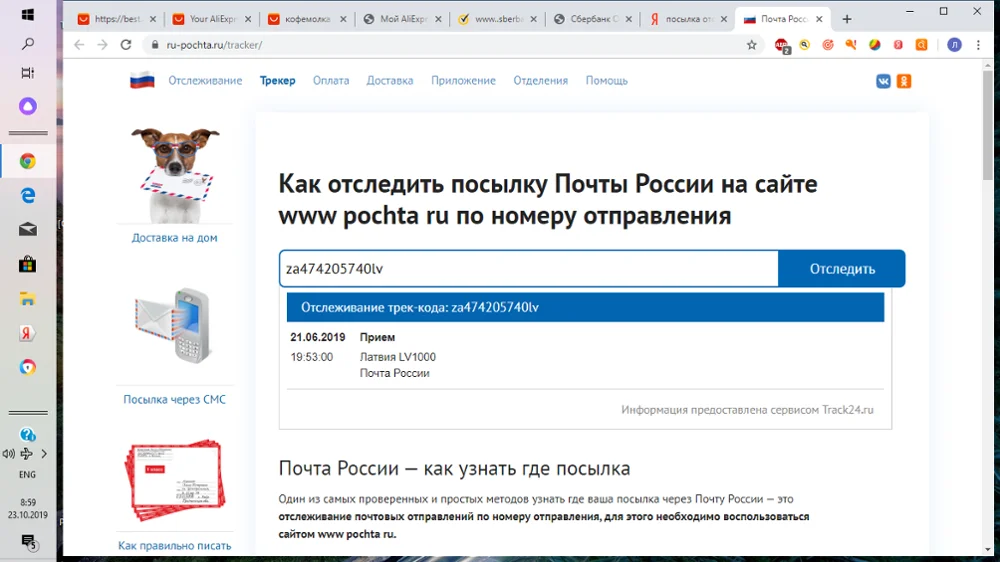Open the Посылка через СМС link
This screenshot has height=562, width=1000.
pos(174,399)
